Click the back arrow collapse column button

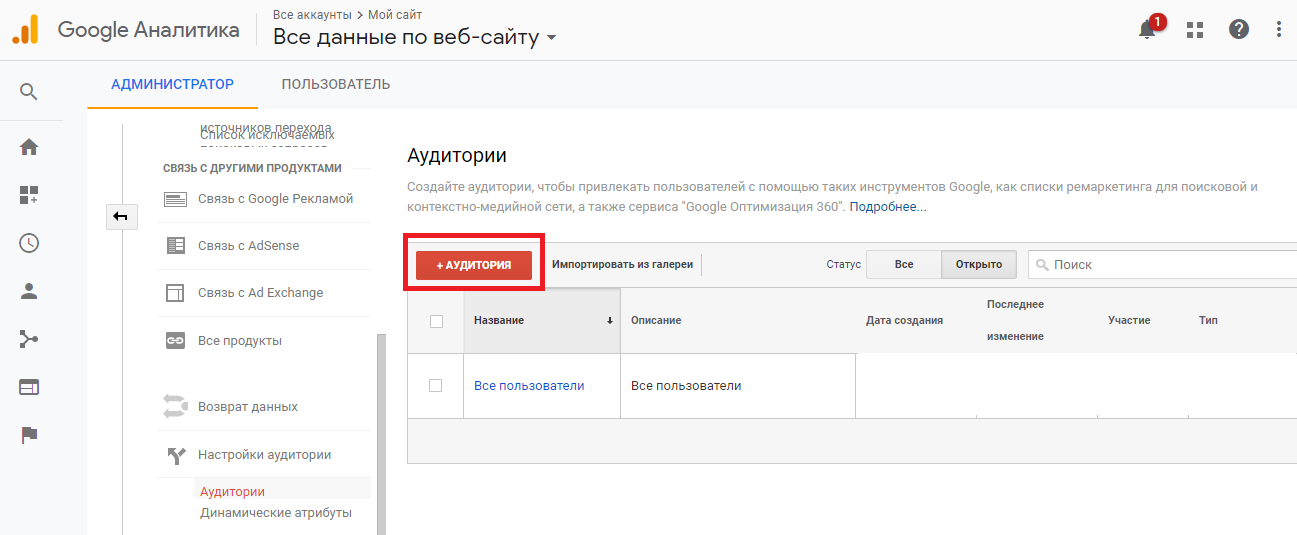[x=121, y=216]
